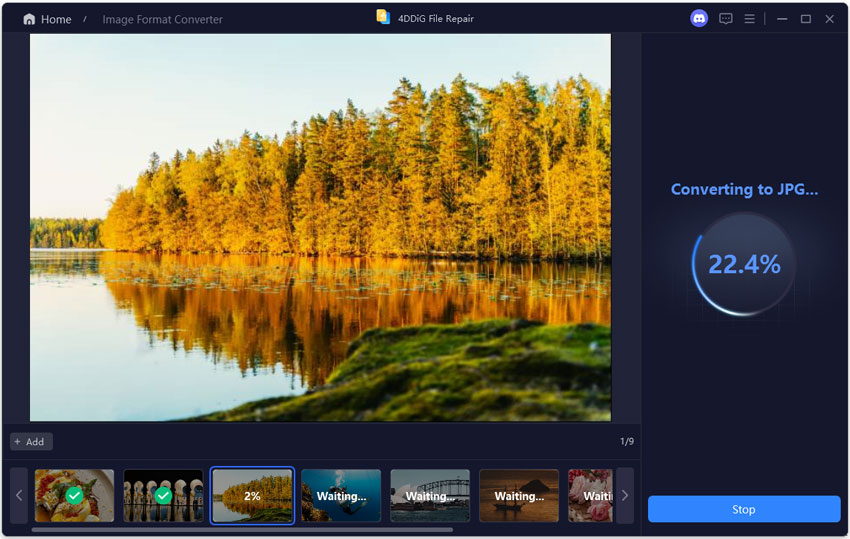Go to the Home breadcrumb link
The image size is (850, 539).
[56, 20]
